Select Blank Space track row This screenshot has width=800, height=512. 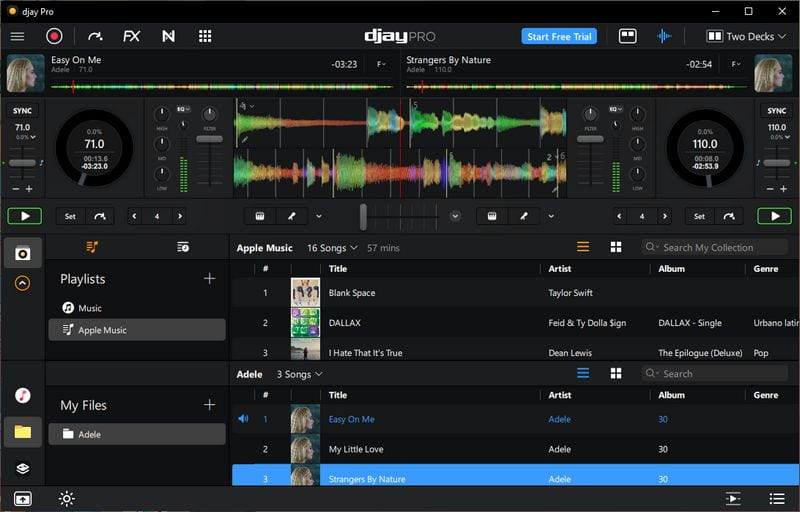coord(515,293)
